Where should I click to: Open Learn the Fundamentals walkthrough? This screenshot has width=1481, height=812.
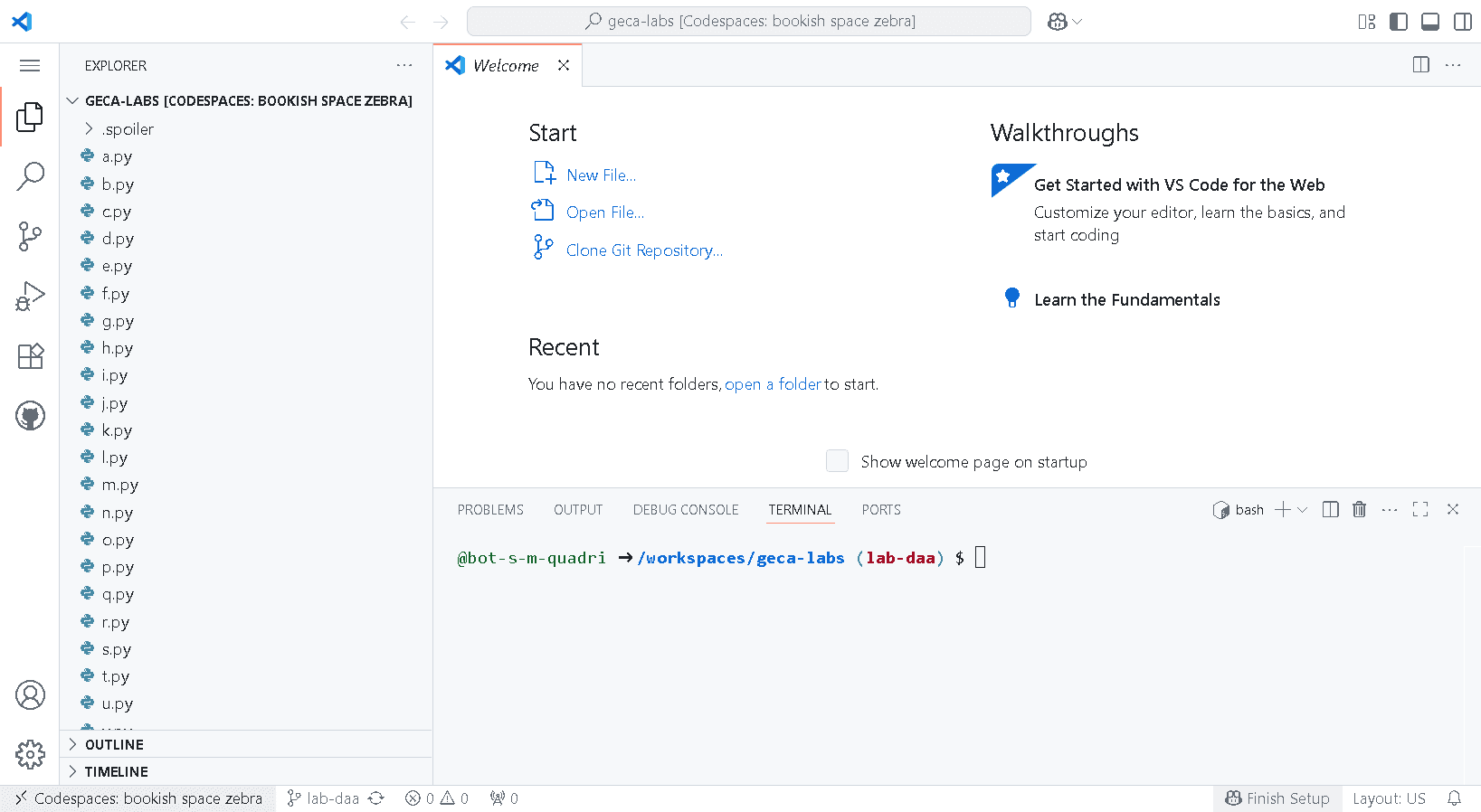[1126, 299]
